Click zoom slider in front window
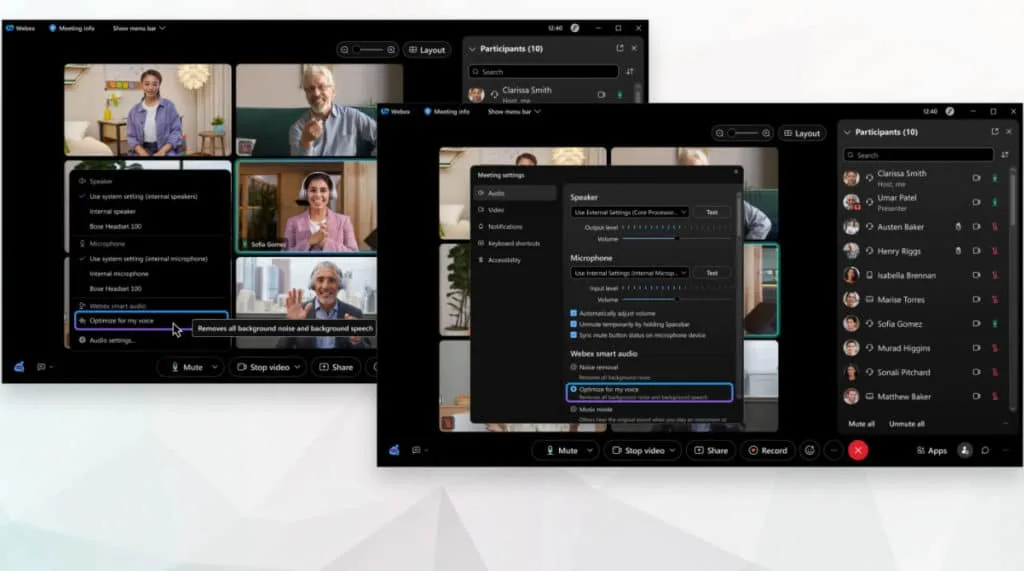Screen dimensions: 1024x571 point(743,133)
